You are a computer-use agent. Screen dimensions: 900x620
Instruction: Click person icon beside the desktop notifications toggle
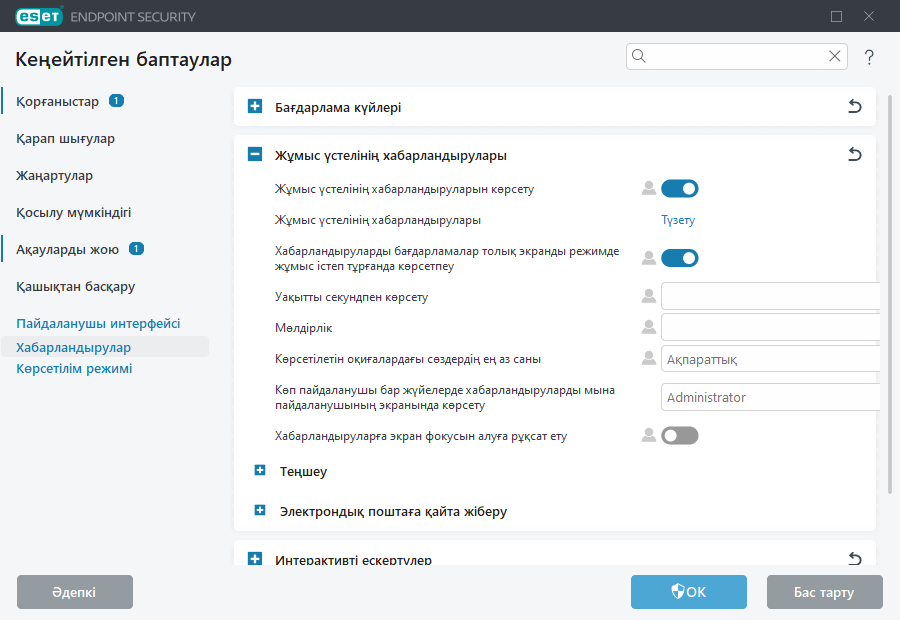(648, 188)
